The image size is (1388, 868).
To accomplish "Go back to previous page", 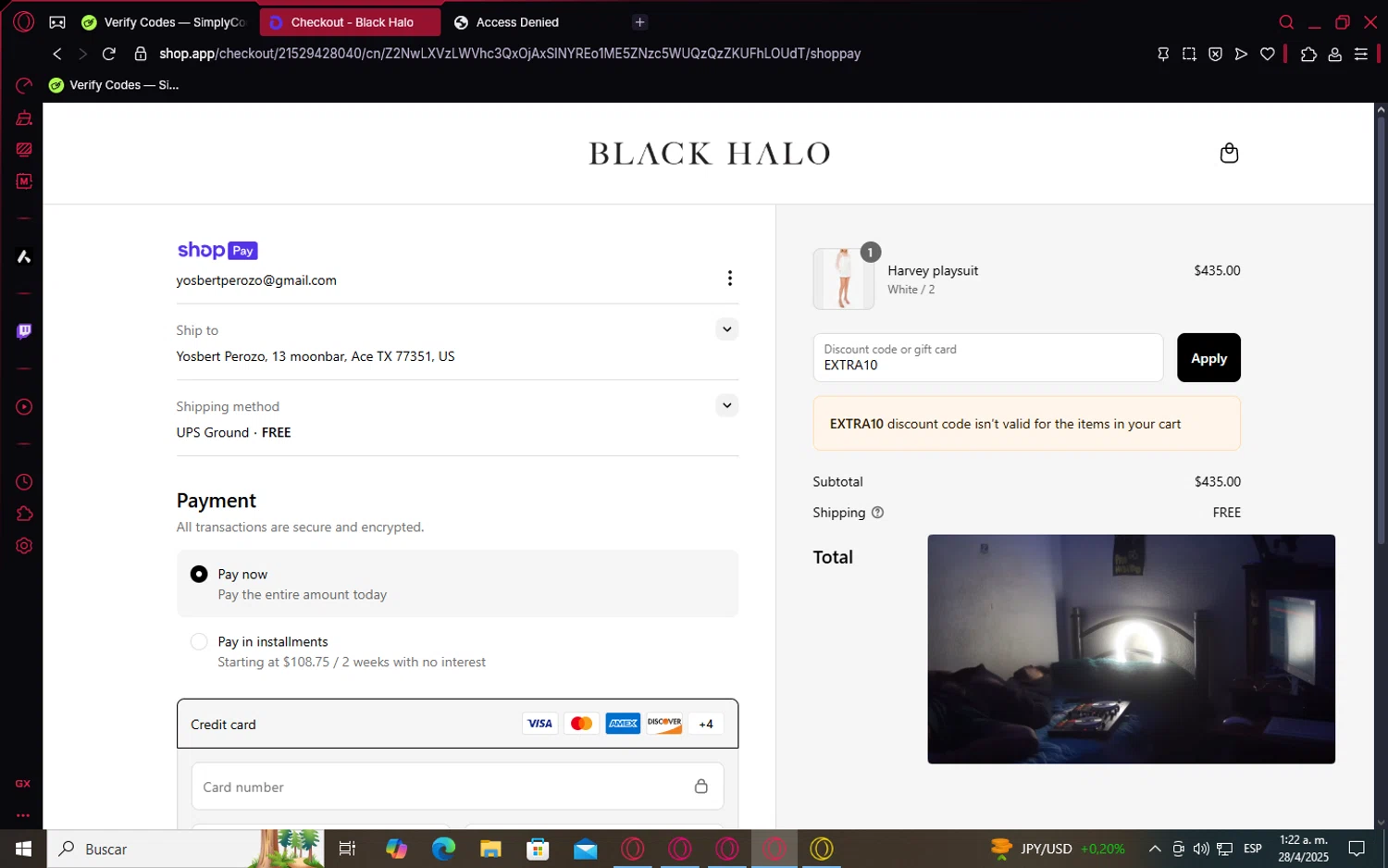I will (57, 54).
